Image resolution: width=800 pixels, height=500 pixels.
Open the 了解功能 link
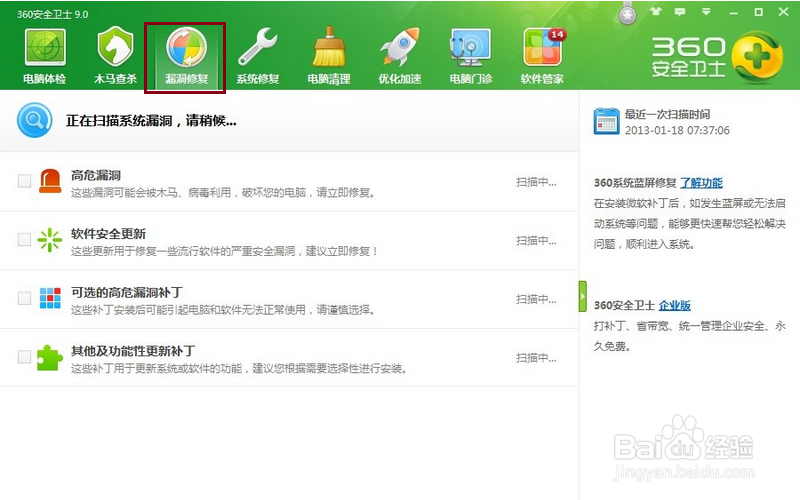[x=702, y=183]
